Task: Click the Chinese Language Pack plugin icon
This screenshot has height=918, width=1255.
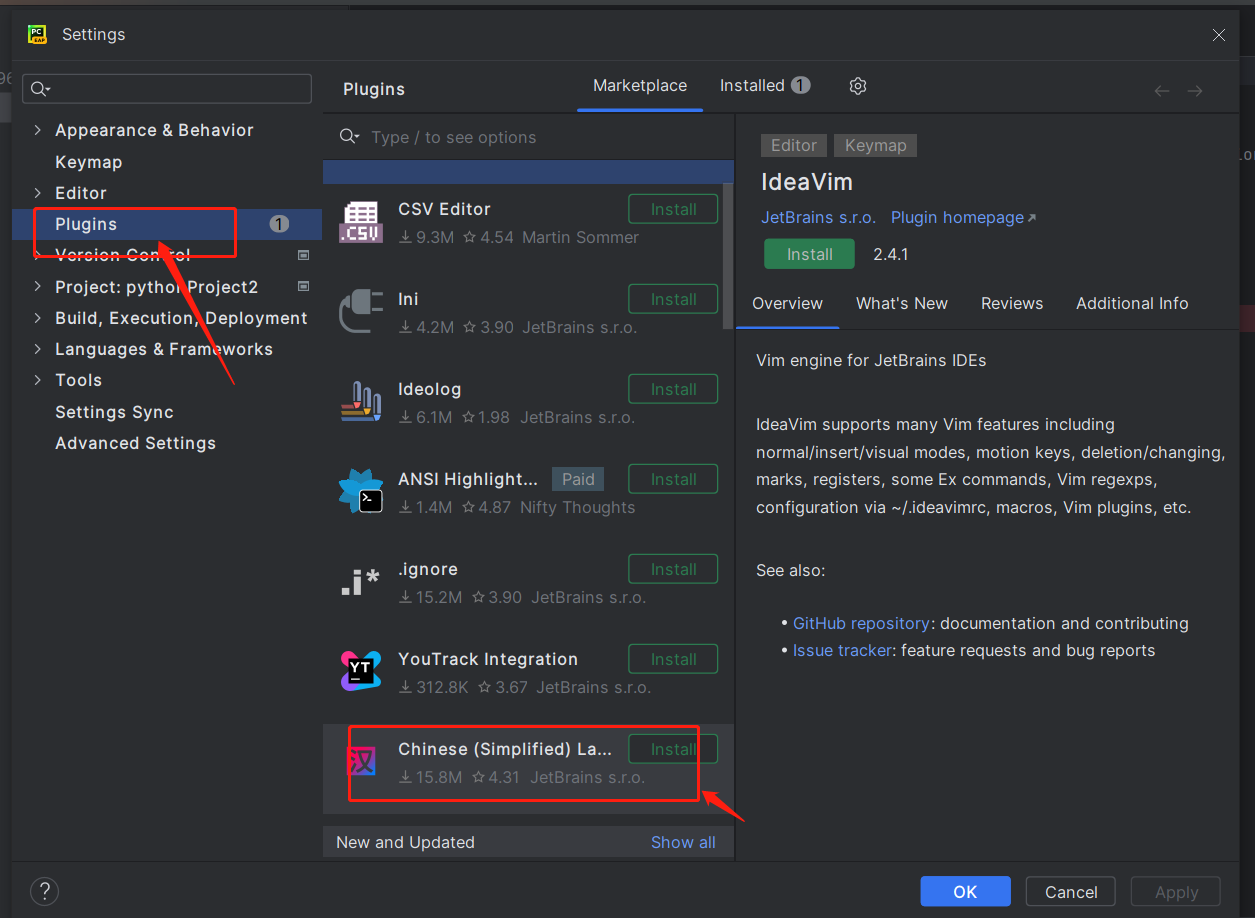Action: click(361, 762)
